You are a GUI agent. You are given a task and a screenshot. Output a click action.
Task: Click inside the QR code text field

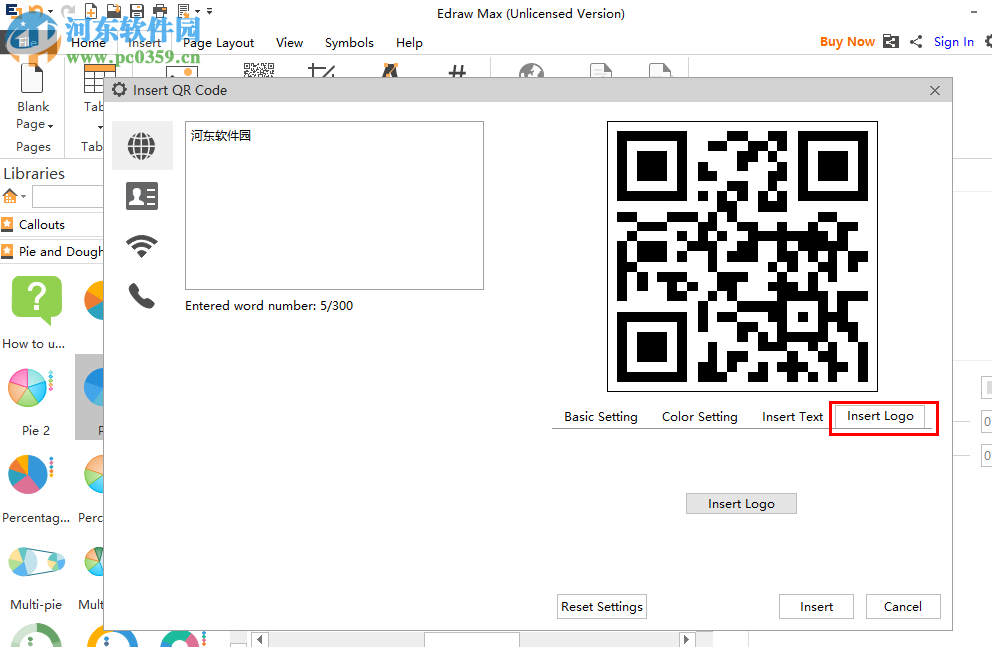point(333,205)
